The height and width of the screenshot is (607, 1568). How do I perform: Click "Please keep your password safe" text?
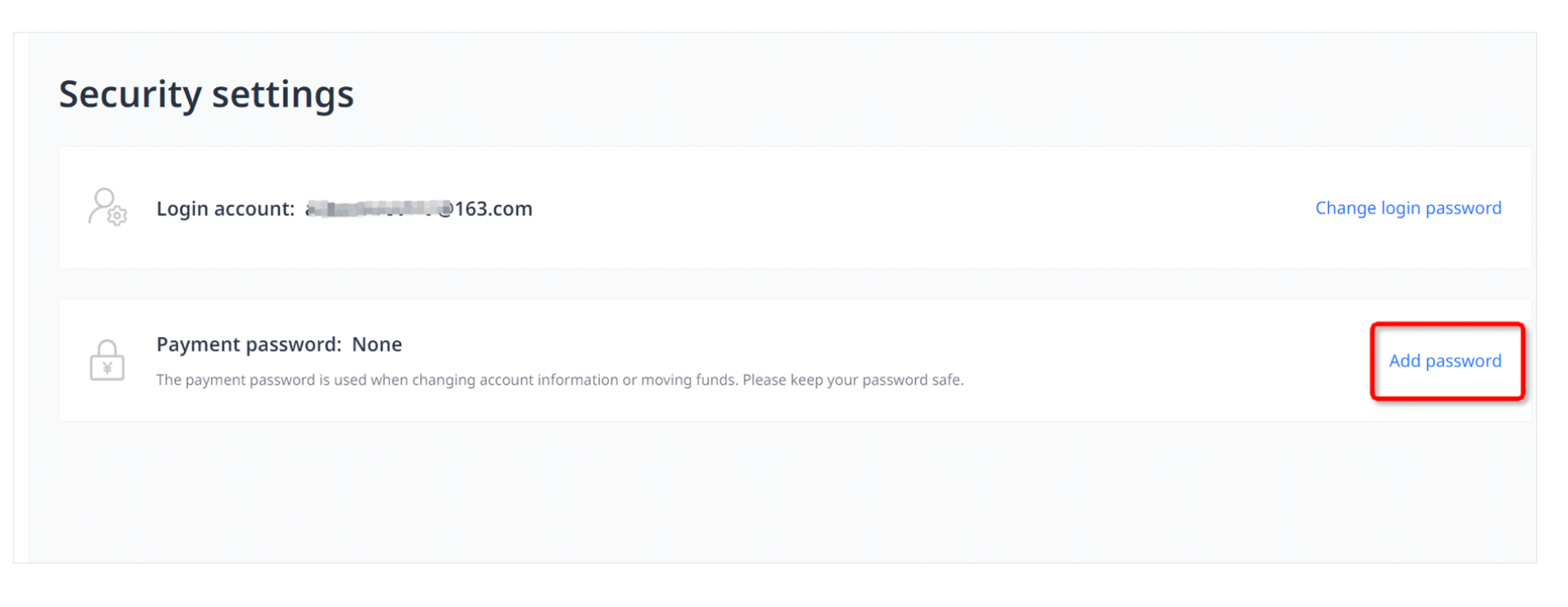coord(852,380)
